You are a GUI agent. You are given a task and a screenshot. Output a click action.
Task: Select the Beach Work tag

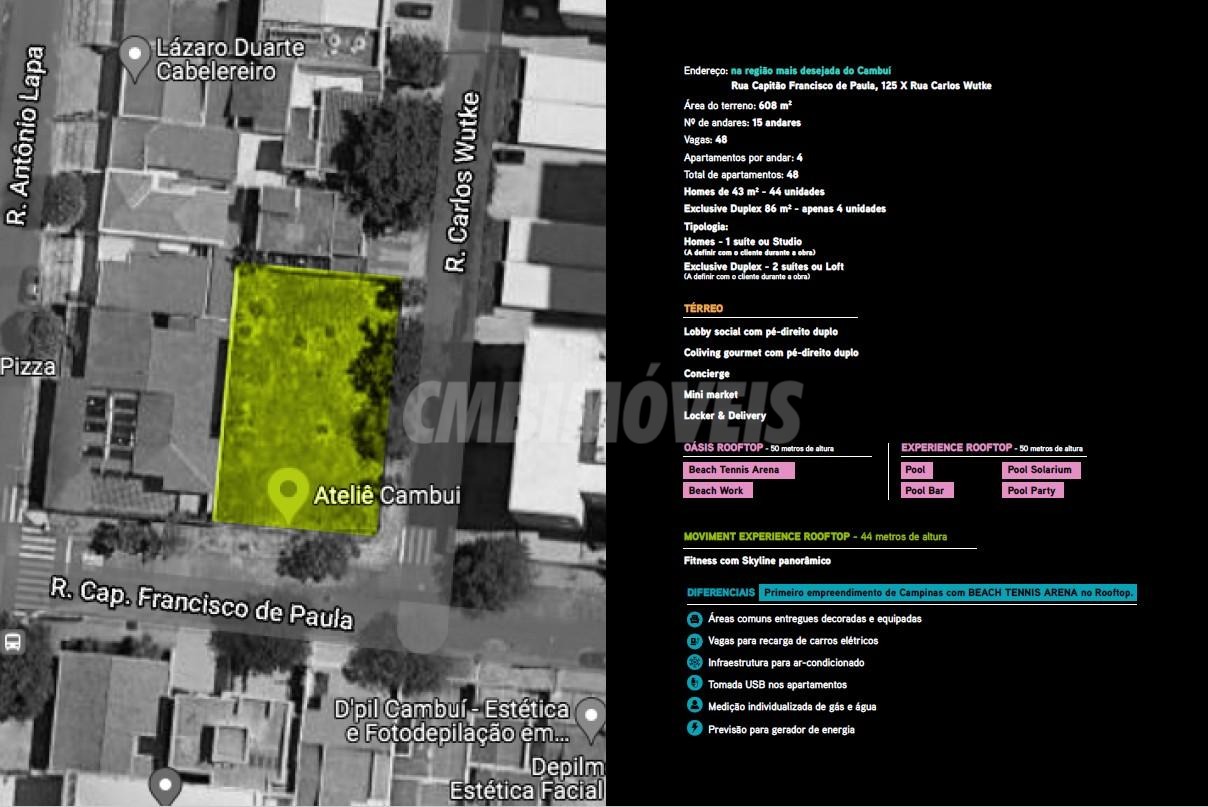point(718,491)
